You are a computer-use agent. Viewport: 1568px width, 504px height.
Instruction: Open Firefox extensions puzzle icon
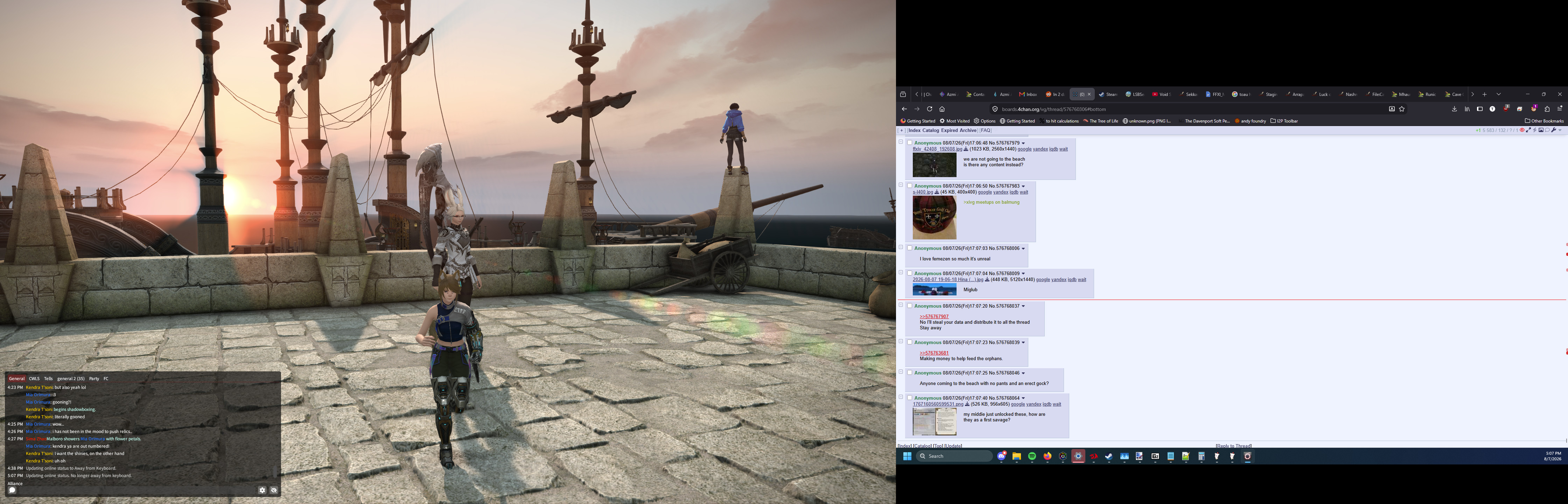pyautogui.click(x=1547, y=109)
